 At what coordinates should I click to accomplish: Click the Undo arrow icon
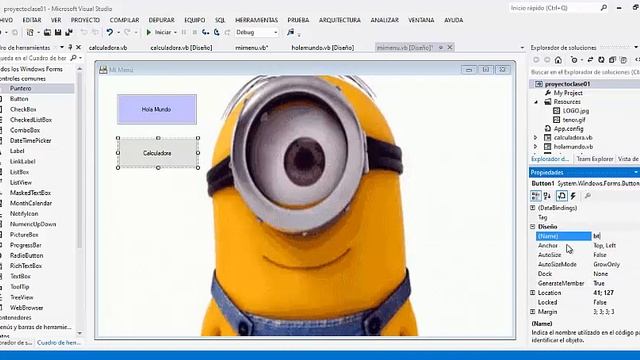pos(109,32)
